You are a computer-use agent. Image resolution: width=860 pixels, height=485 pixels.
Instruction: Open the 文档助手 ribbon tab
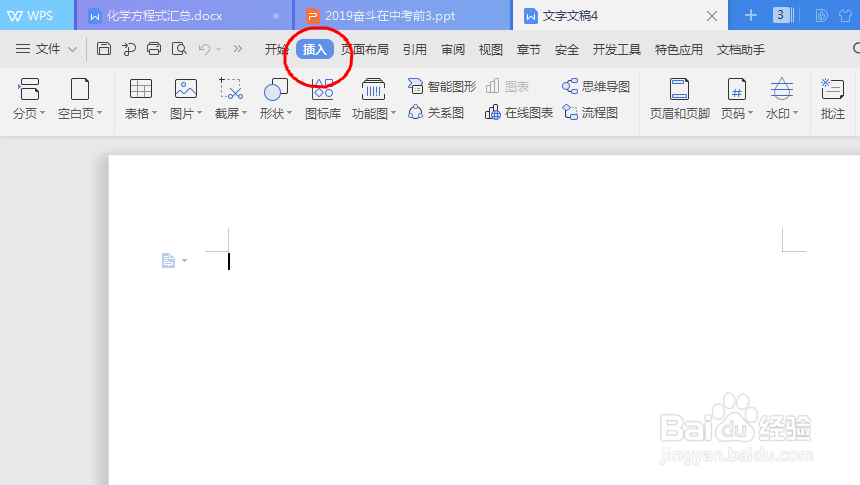(740, 49)
